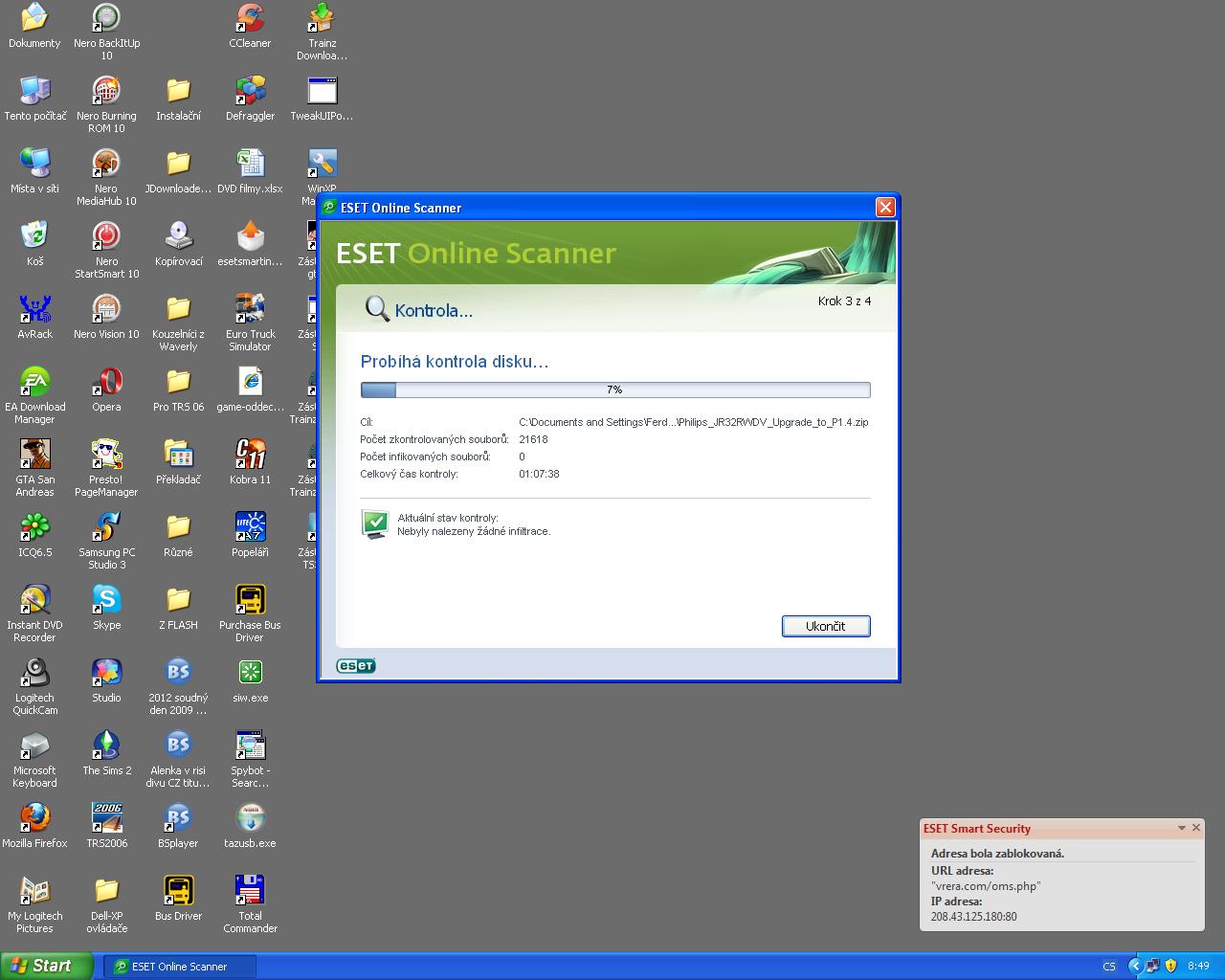
Task: Dismiss the ESET Smart Security notification
Action: point(1195,828)
